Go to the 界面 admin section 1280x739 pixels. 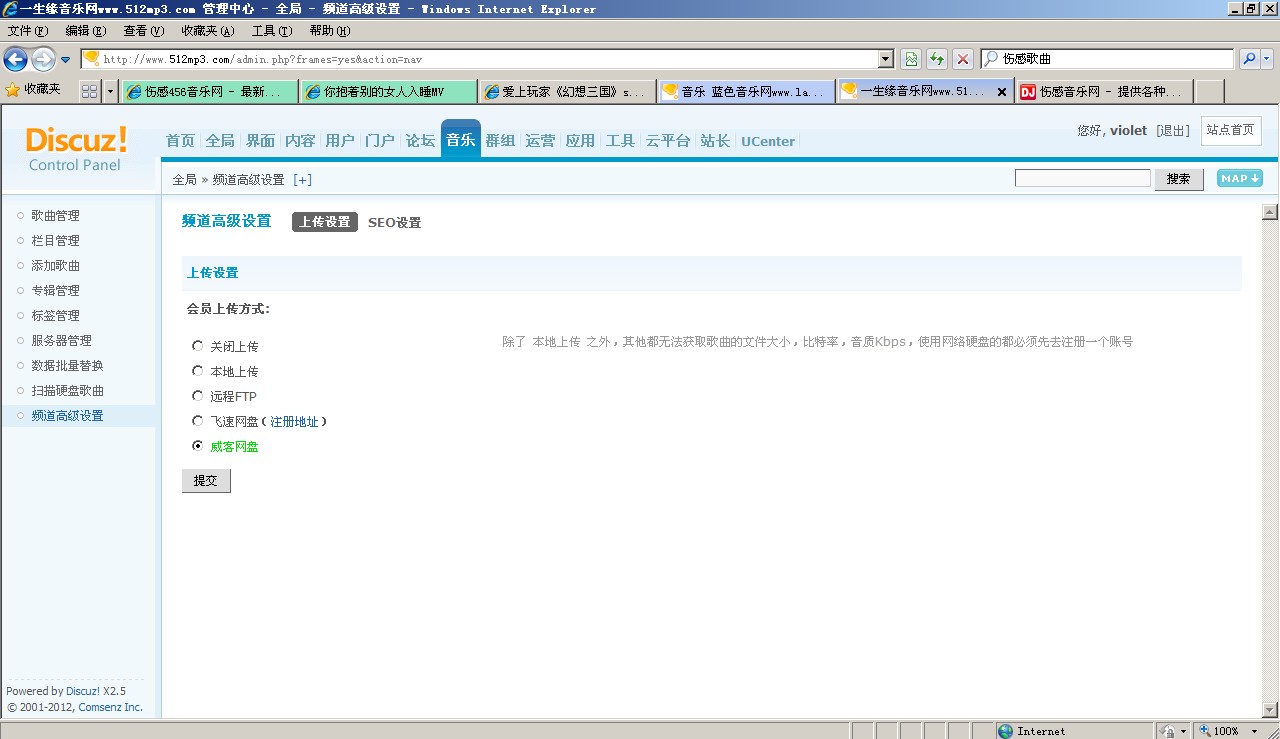260,141
